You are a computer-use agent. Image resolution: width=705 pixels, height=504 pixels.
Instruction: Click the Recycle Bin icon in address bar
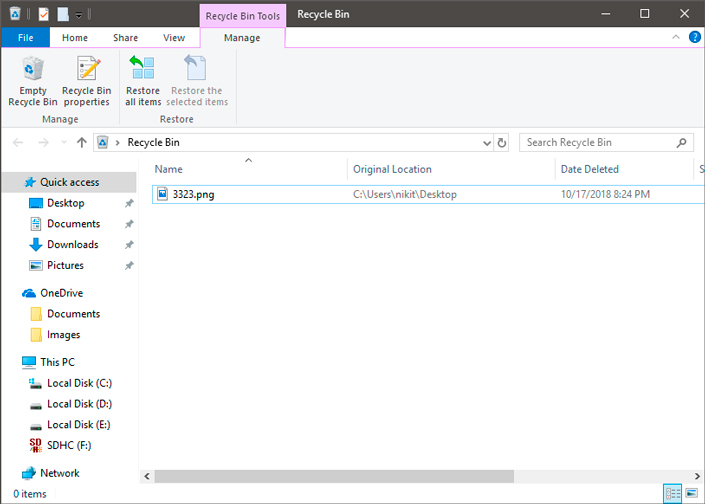pos(103,143)
